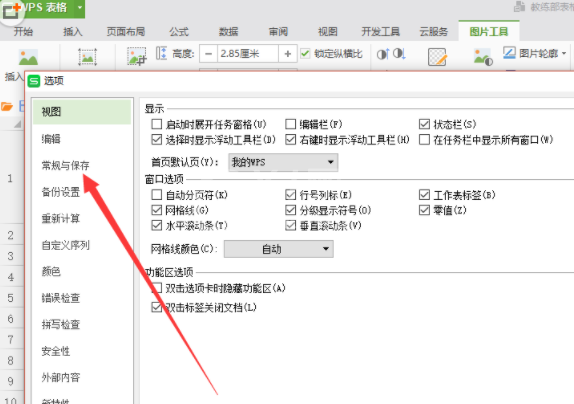The image size is (574, 404).
Task: Switch to 页面布局 ribbon tab
Action: [x=126, y=32]
